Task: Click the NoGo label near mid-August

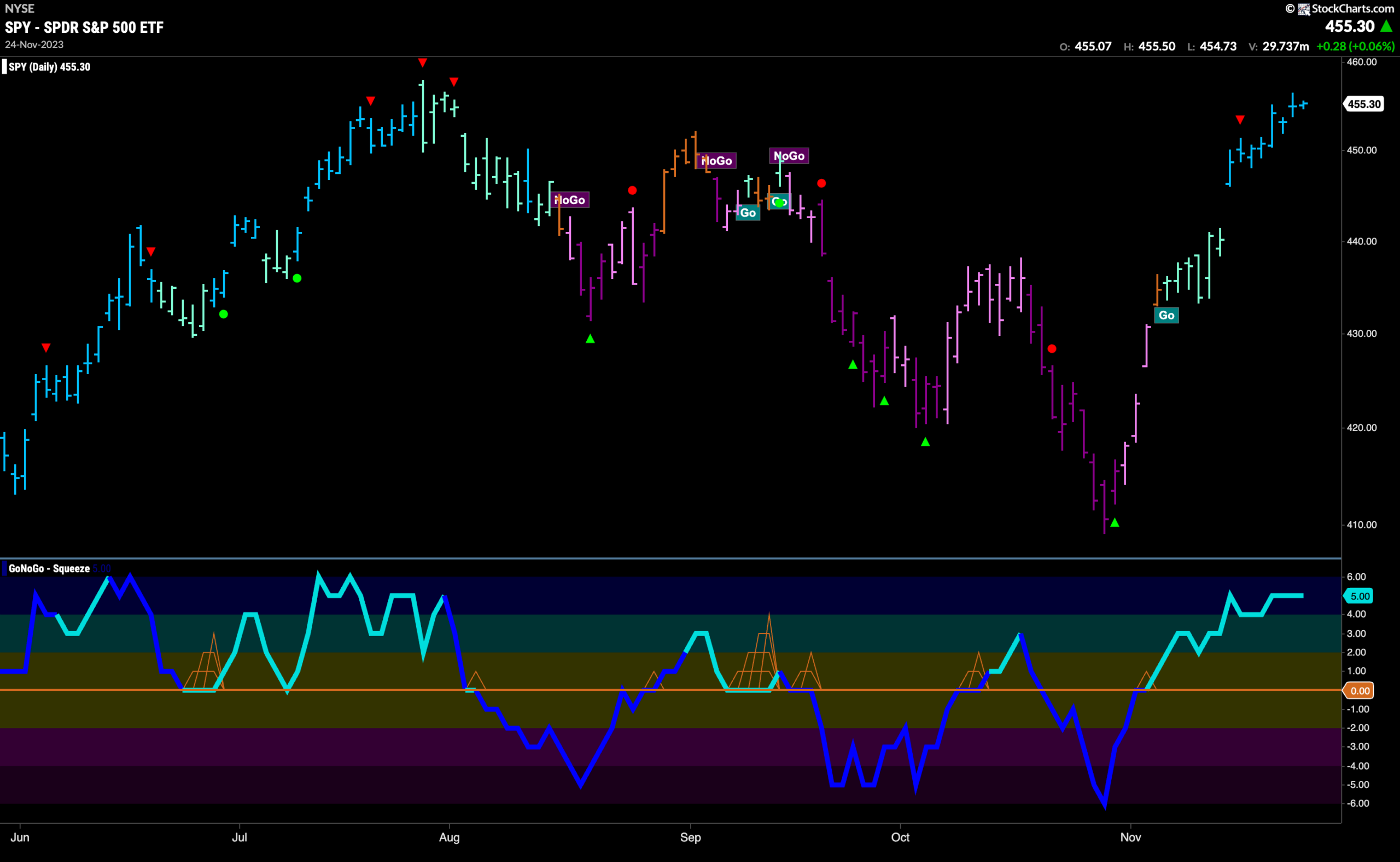Action: (x=569, y=200)
